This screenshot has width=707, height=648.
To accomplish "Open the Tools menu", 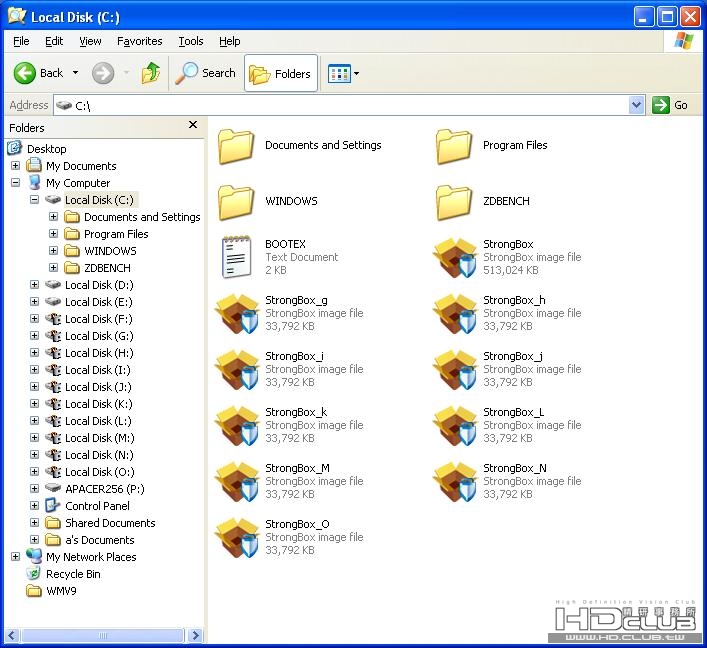I will 191,41.
